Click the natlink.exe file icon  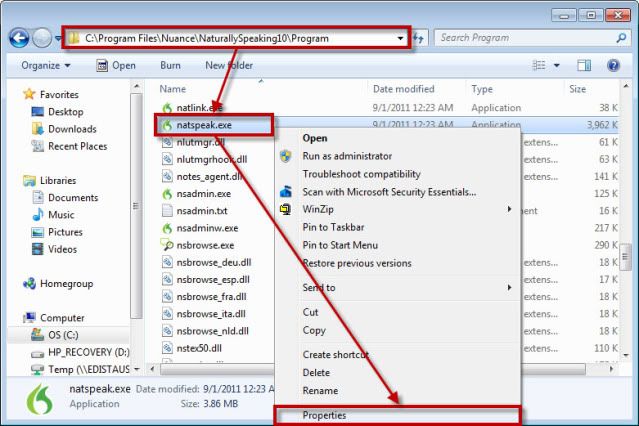pyautogui.click(x=167, y=108)
